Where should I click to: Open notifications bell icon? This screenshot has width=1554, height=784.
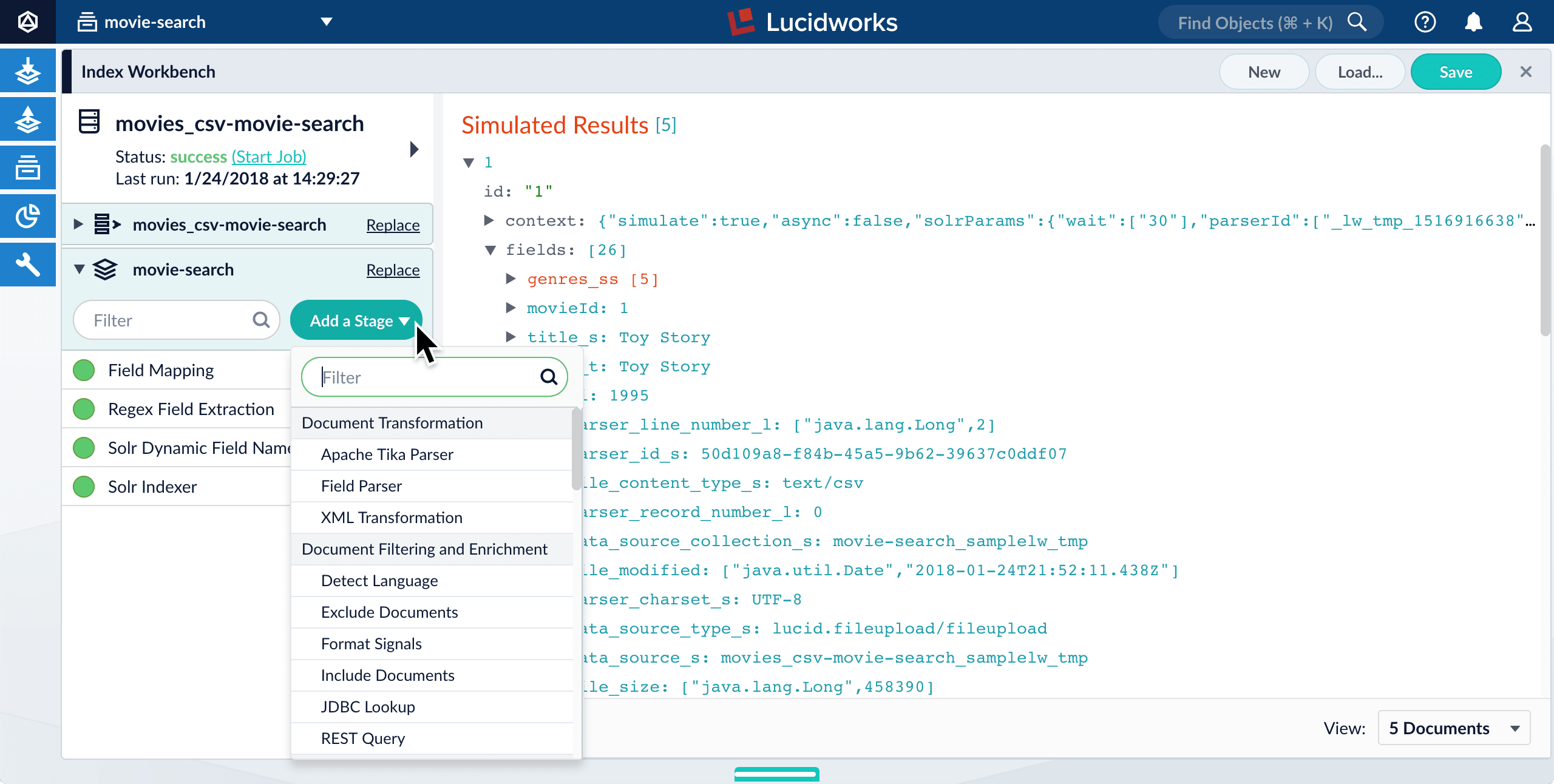(1473, 22)
